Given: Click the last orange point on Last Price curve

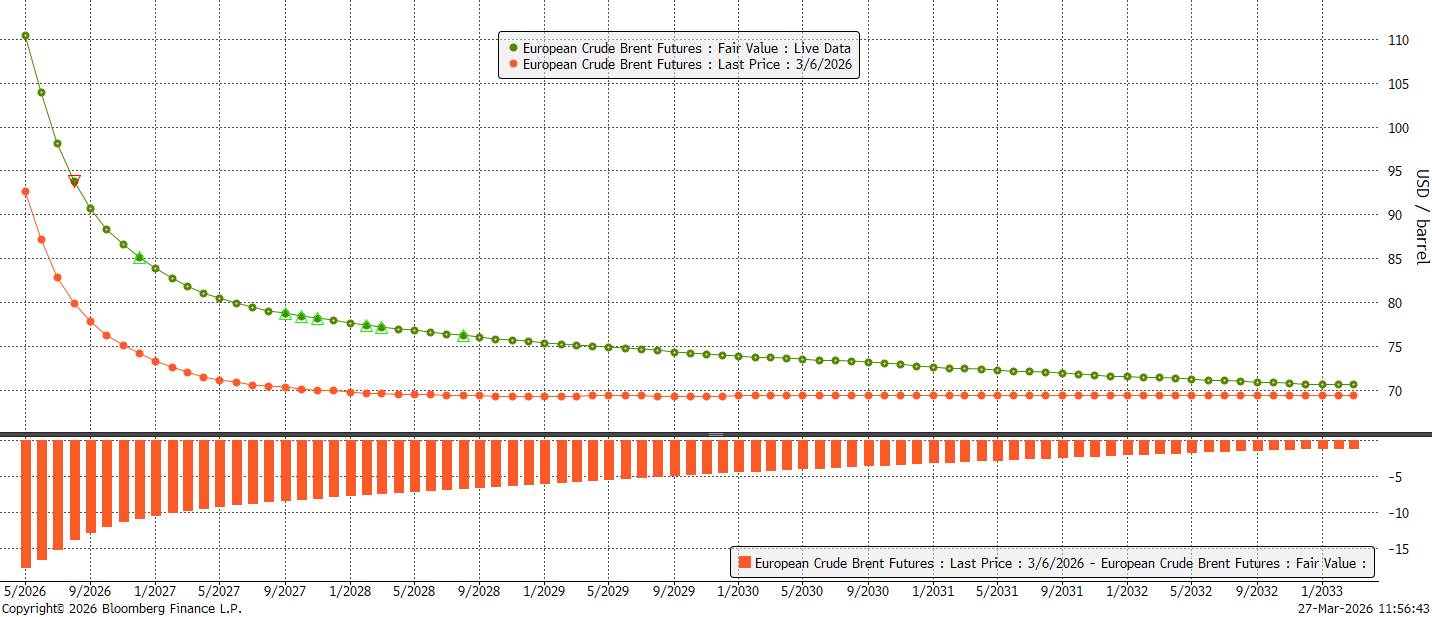Looking at the screenshot, I should click(x=1353, y=395).
